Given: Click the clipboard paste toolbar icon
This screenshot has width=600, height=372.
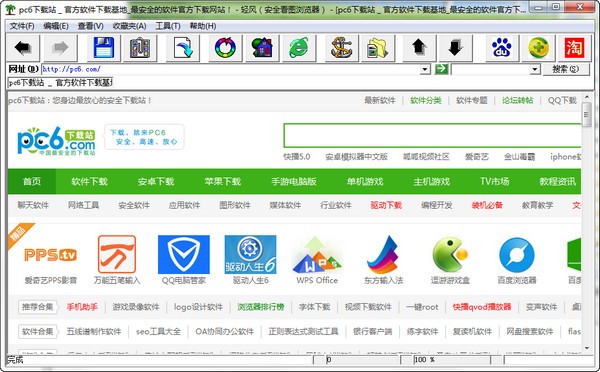Looking at the screenshot, I should click(140, 48).
